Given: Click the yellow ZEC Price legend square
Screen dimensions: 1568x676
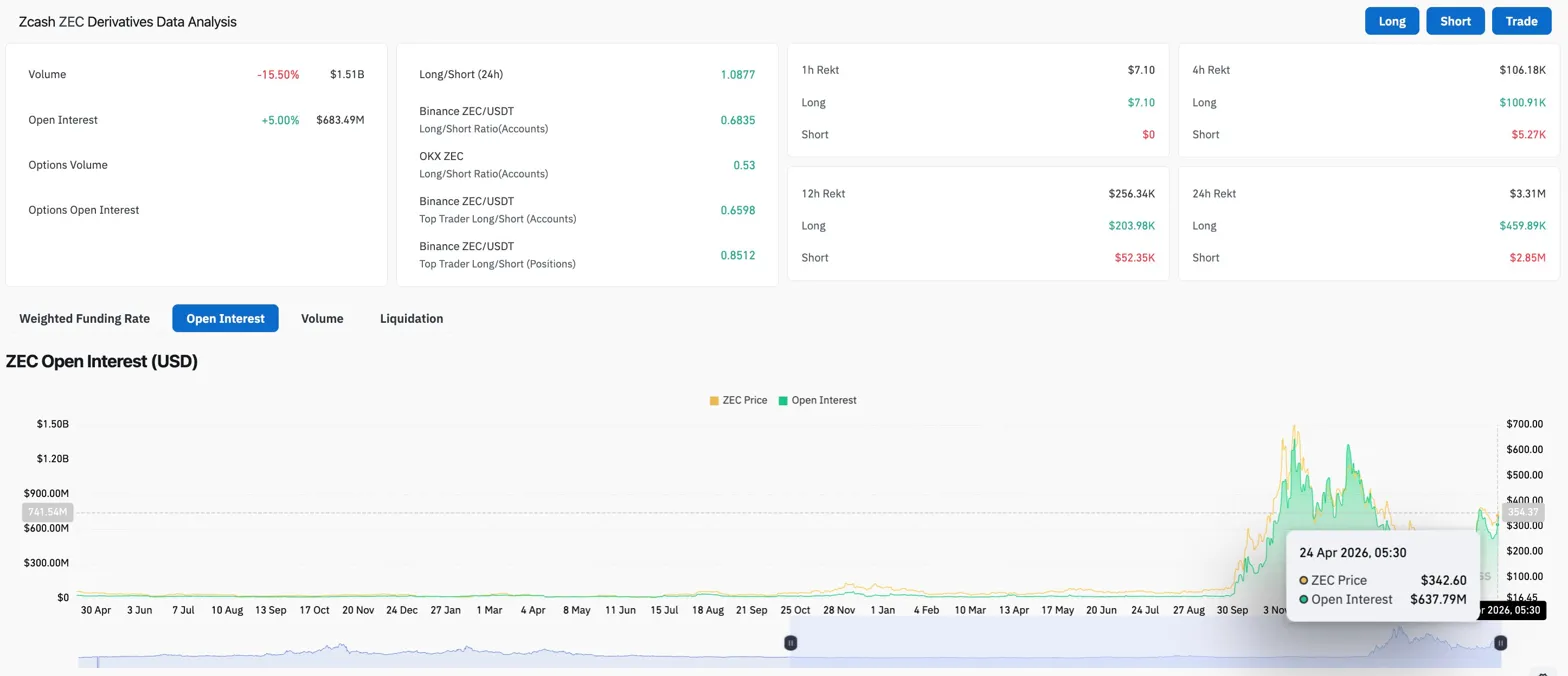Looking at the screenshot, I should click(x=714, y=400).
